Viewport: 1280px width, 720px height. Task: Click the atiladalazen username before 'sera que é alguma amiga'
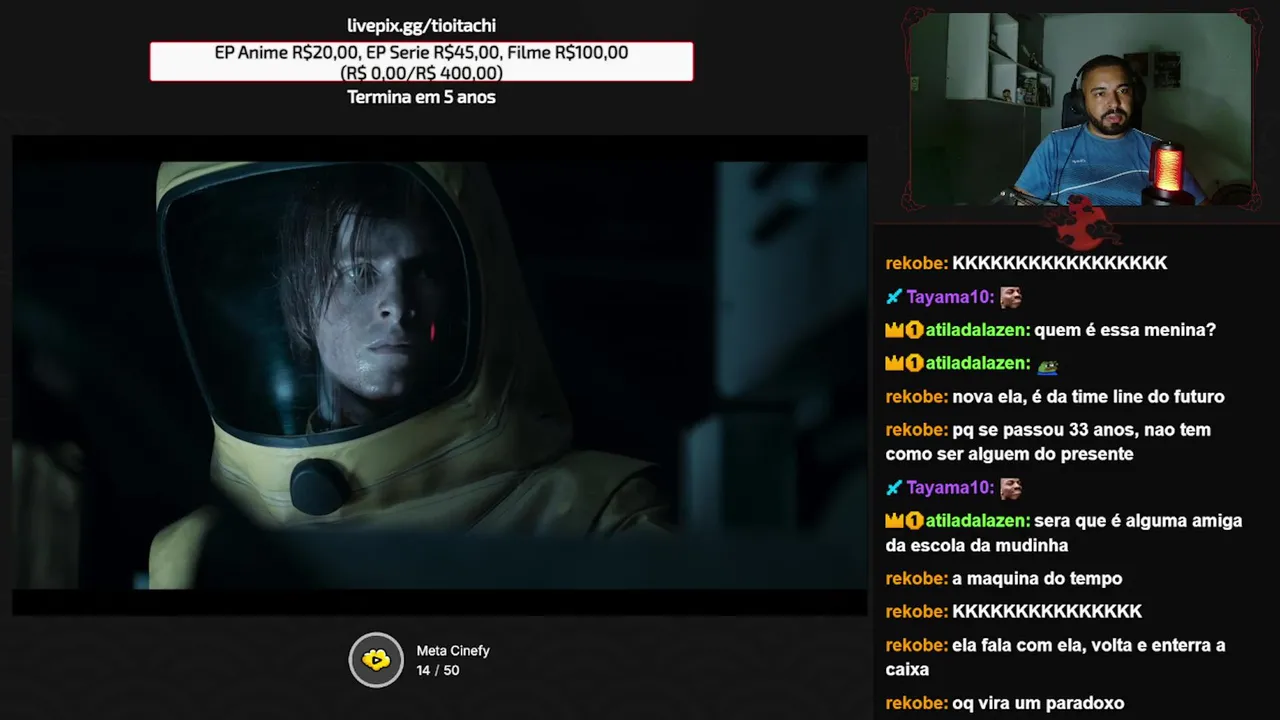pos(977,521)
